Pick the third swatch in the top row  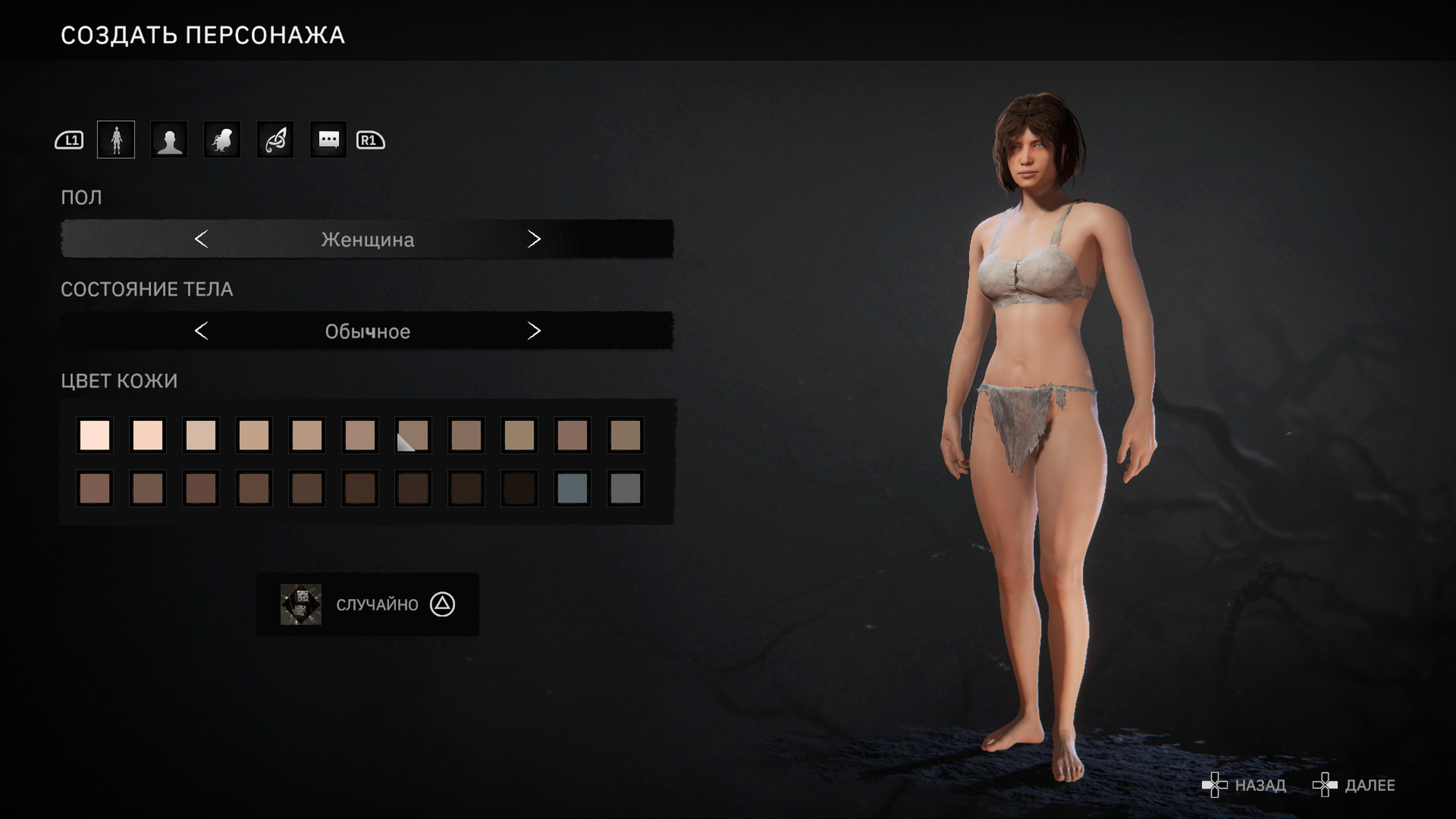[x=201, y=435]
